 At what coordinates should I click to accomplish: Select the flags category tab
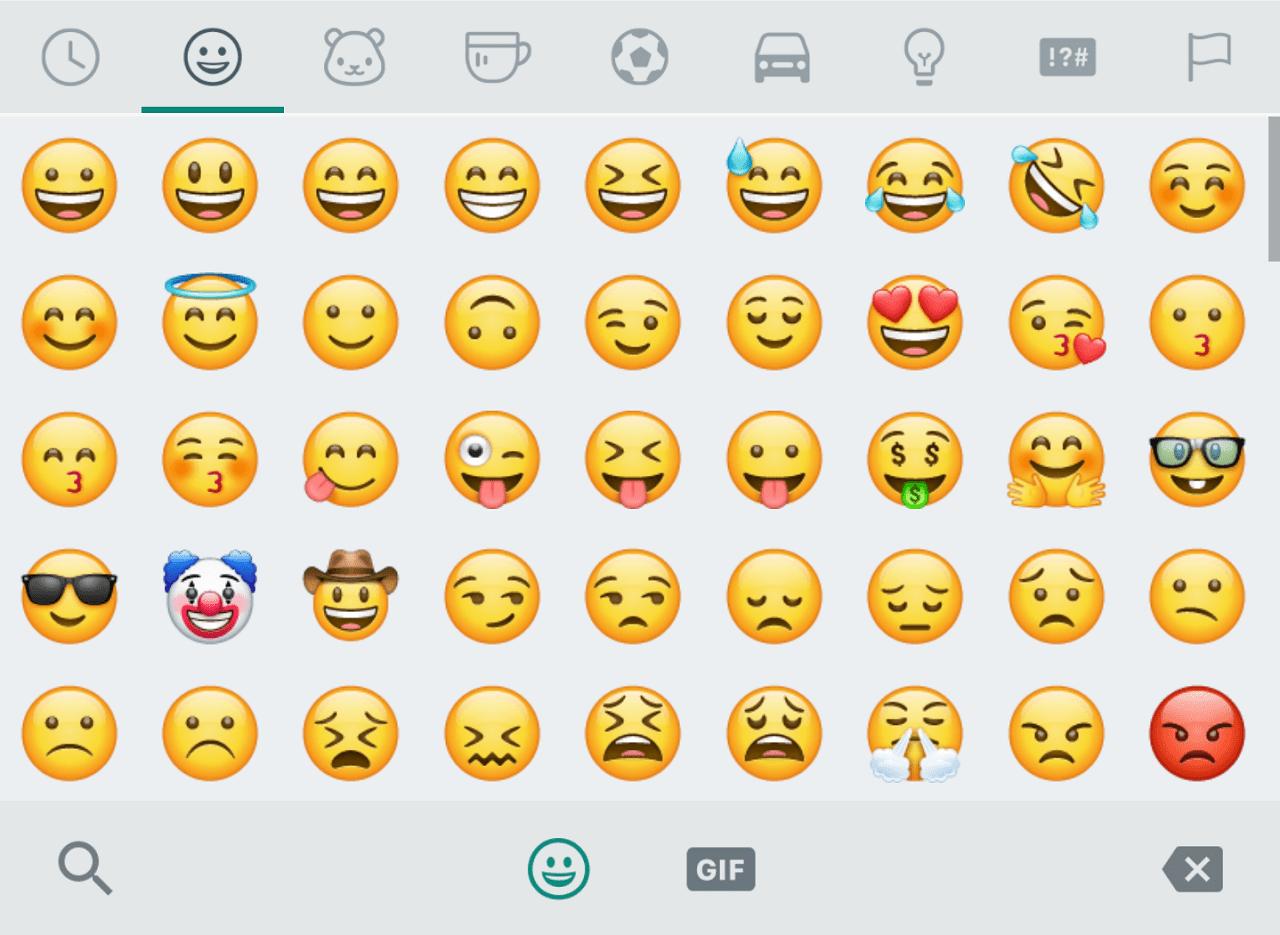pyautogui.click(x=1209, y=57)
